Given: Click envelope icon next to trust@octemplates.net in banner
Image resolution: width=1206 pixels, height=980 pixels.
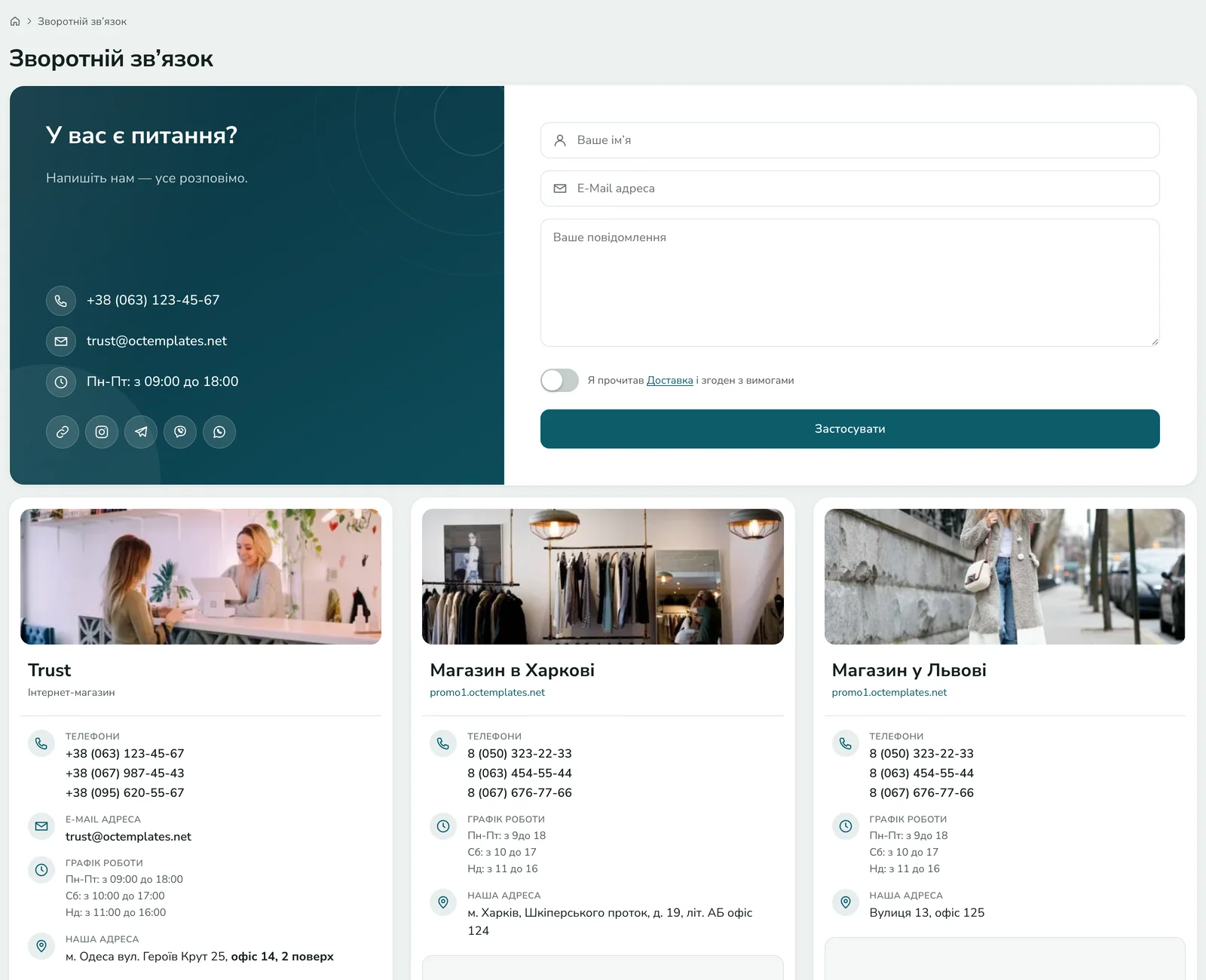Looking at the screenshot, I should (x=61, y=341).
